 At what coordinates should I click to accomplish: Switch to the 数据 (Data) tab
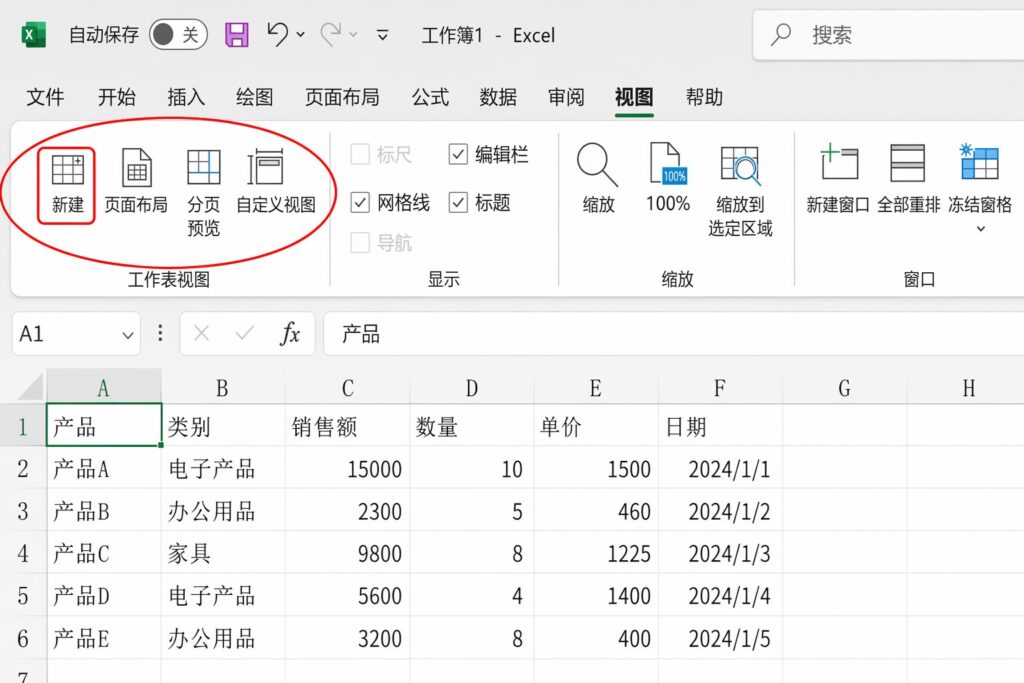tap(498, 97)
